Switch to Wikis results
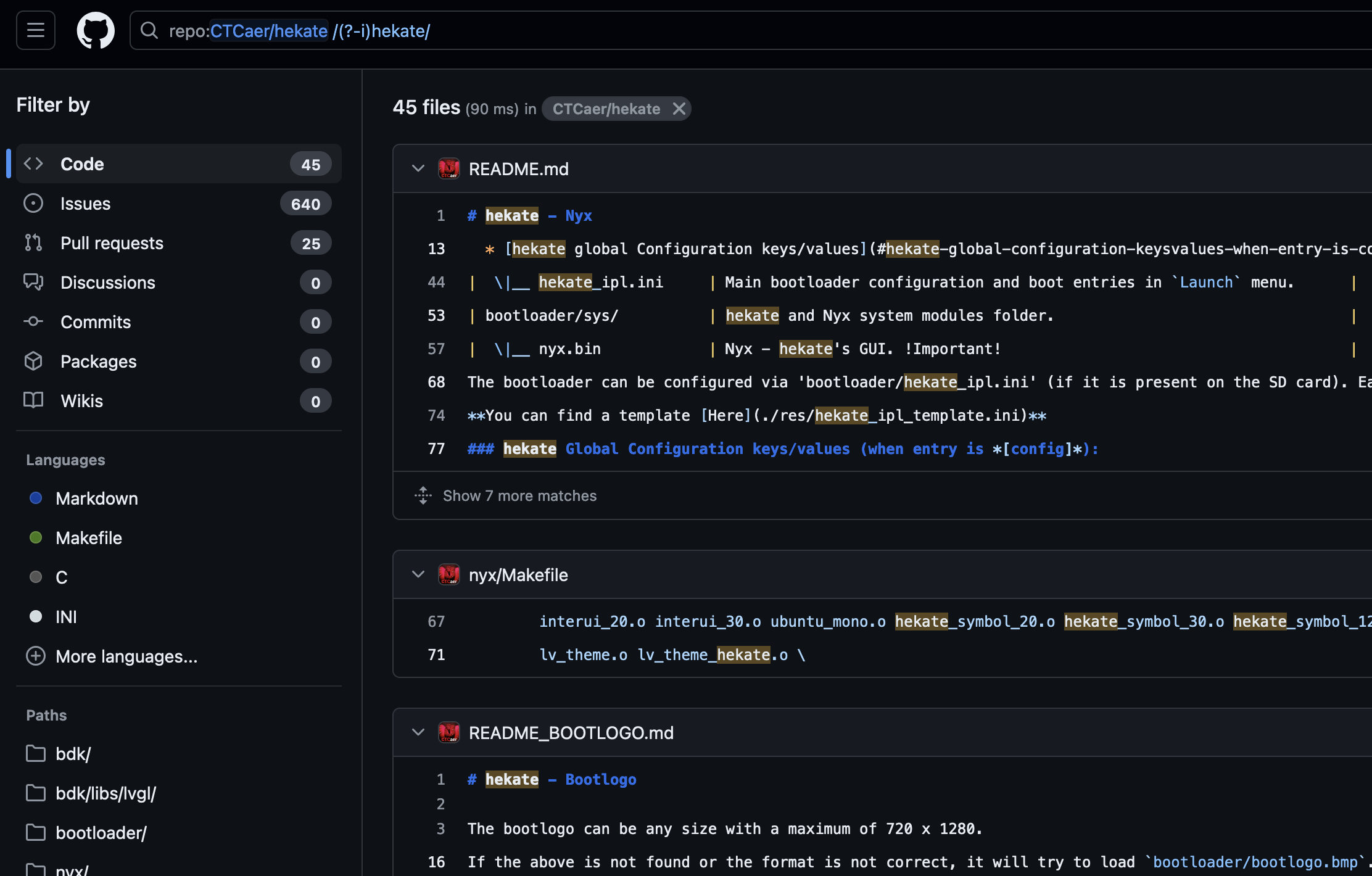This screenshot has height=876, width=1372. click(x=179, y=400)
